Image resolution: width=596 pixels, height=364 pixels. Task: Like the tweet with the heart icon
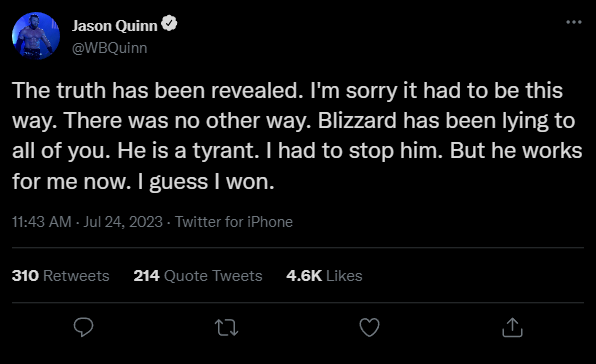click(x=369, y=327)
